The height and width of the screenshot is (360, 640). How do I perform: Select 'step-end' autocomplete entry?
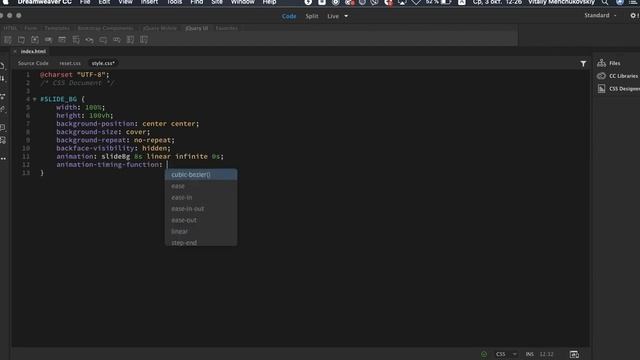pos(201,242)
